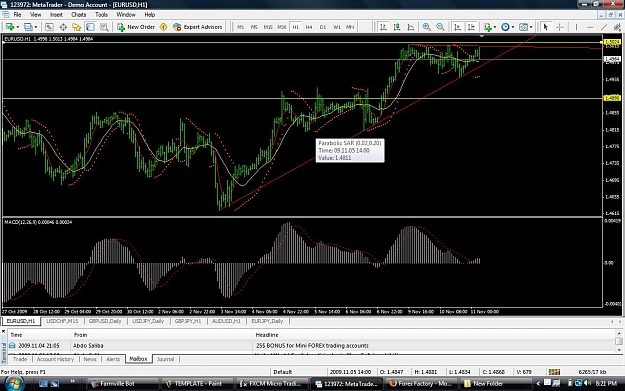Open the Insert menu
The width and height of the screenshot is (625, 391).
click(56, 15)
